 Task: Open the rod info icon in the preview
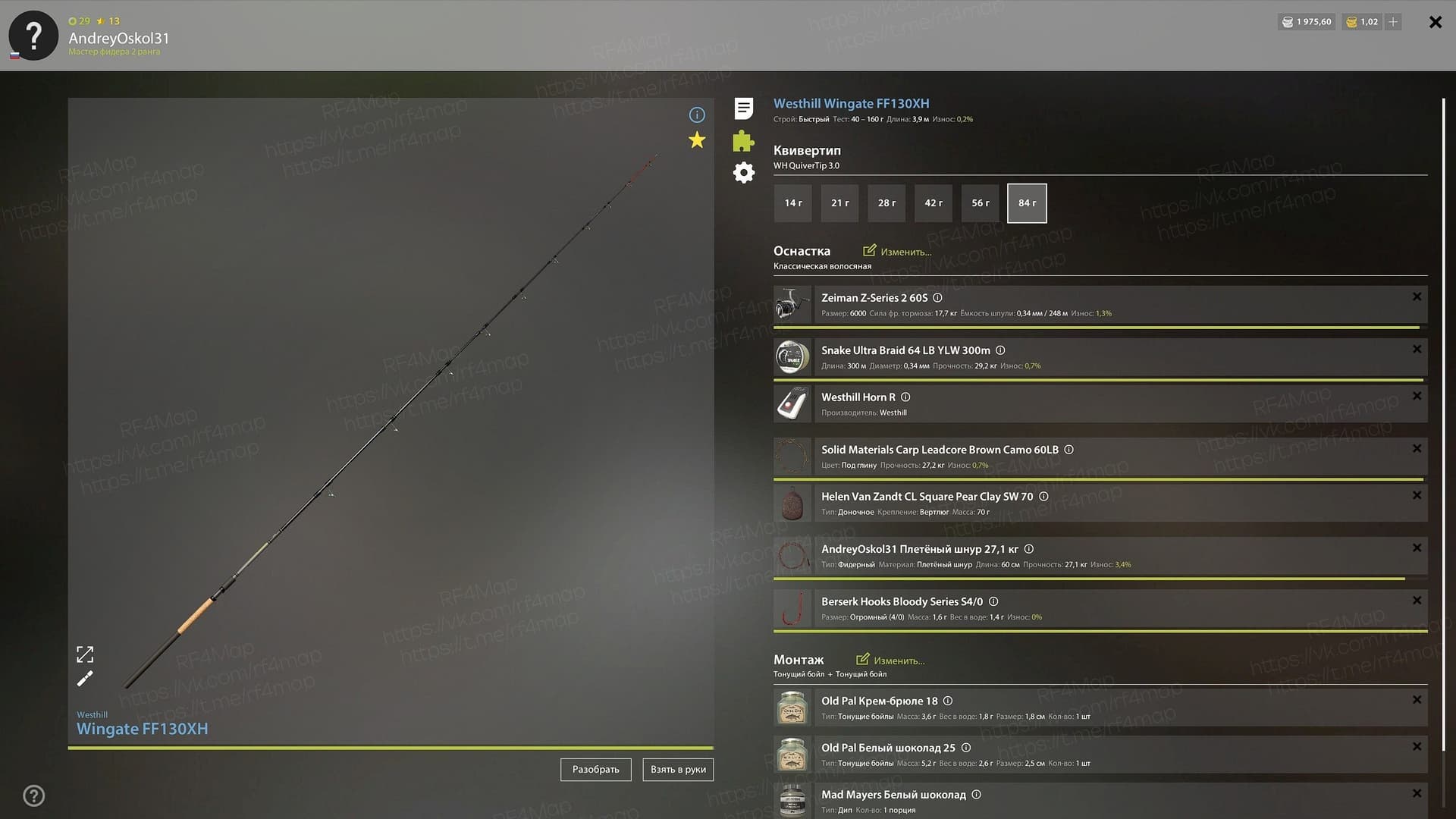click(697, 115)
